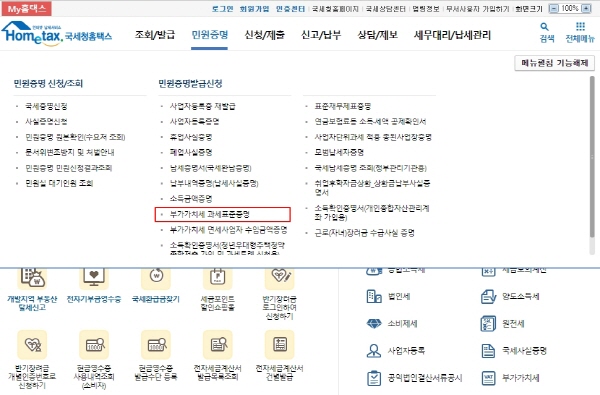Screen dimensions: 600x395
Task: Decrease screen size with minus button
Action: pyautogui.click(x=553, y=8)
